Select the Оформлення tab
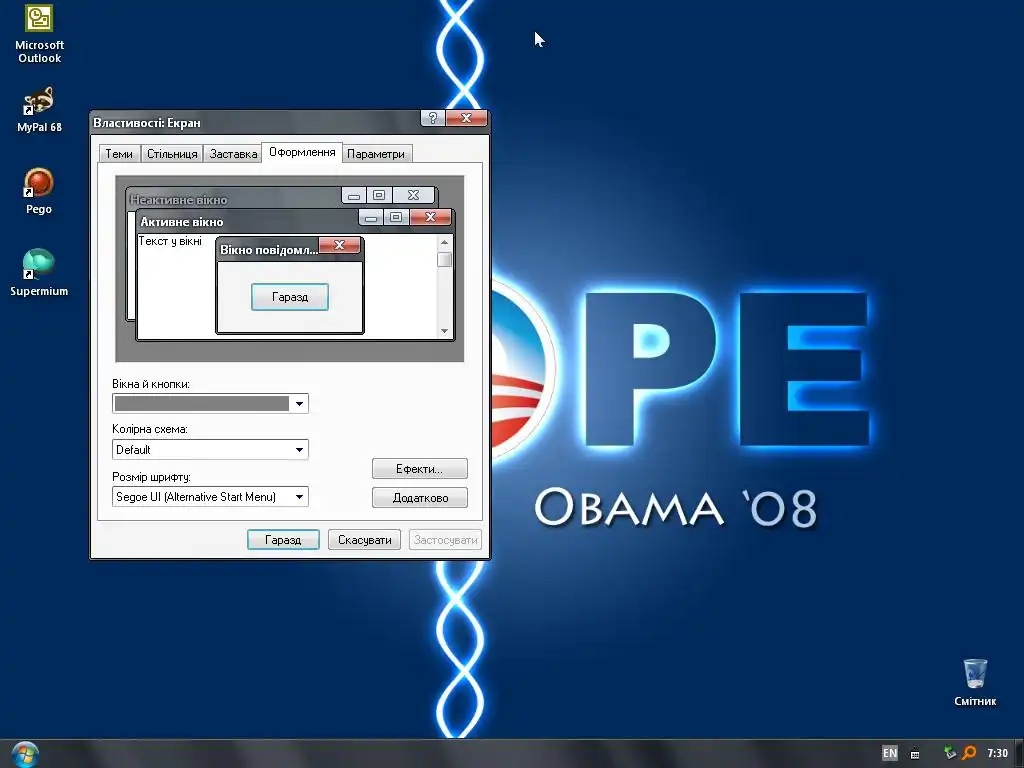The image size is (1024, 768). (302, 152)
